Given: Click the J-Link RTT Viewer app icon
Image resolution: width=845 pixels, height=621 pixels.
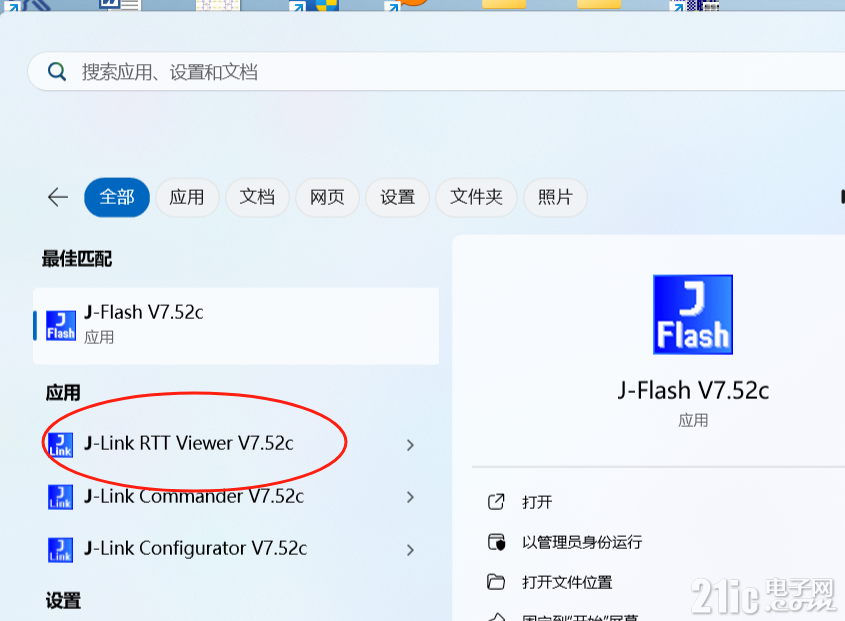Looking at the screenshot, I should tap(60, 445).
